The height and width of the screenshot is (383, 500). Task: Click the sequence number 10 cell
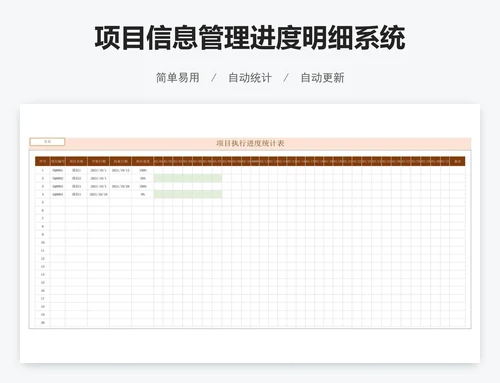point(43,242)
